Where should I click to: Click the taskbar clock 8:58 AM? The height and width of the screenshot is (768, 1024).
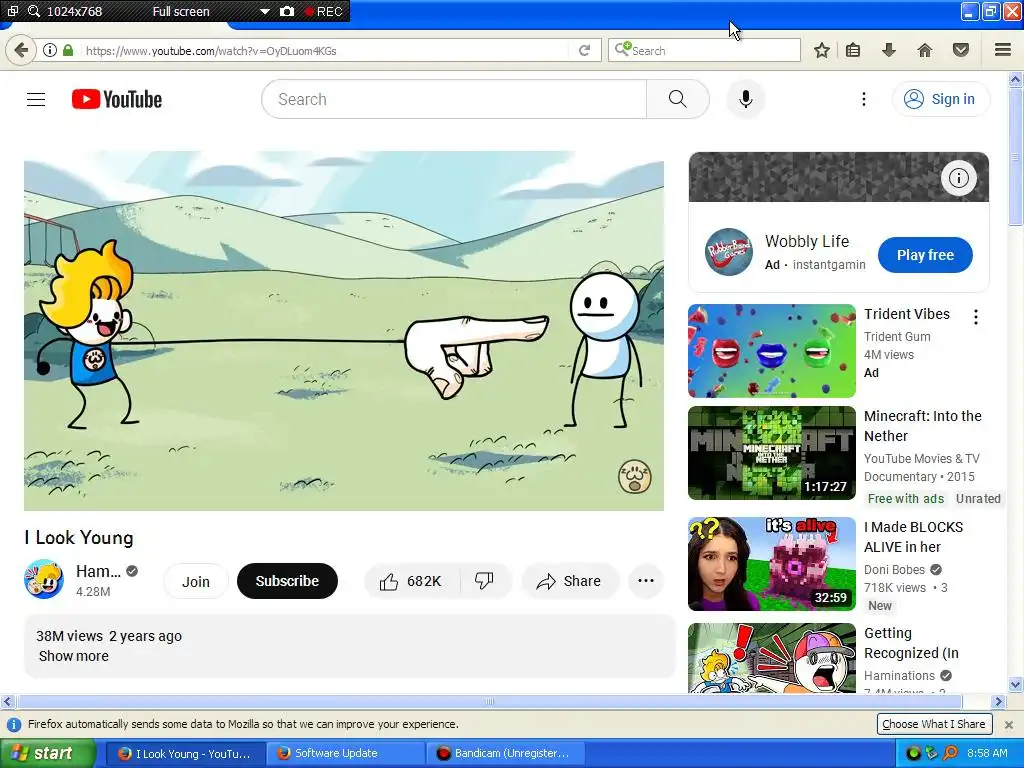point(987,754)
